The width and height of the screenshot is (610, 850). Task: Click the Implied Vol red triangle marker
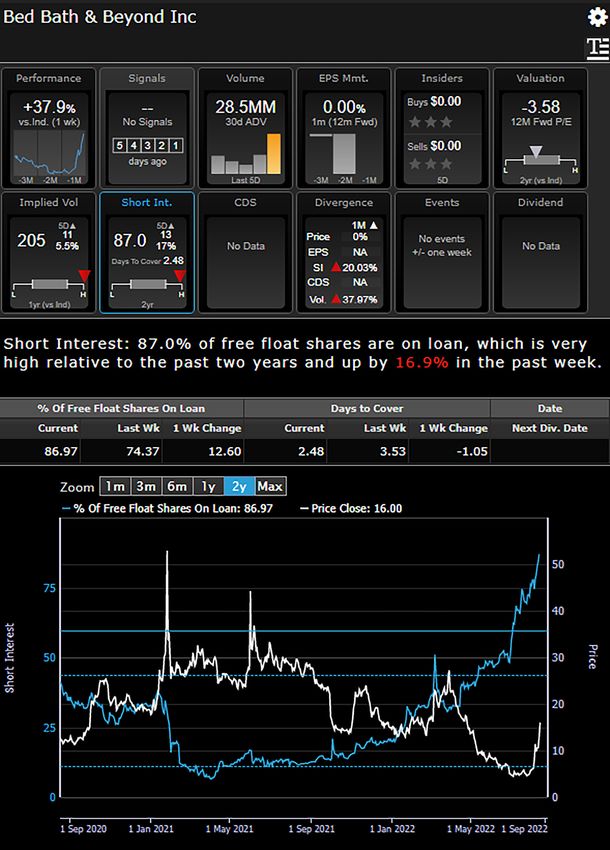(84, 276)
